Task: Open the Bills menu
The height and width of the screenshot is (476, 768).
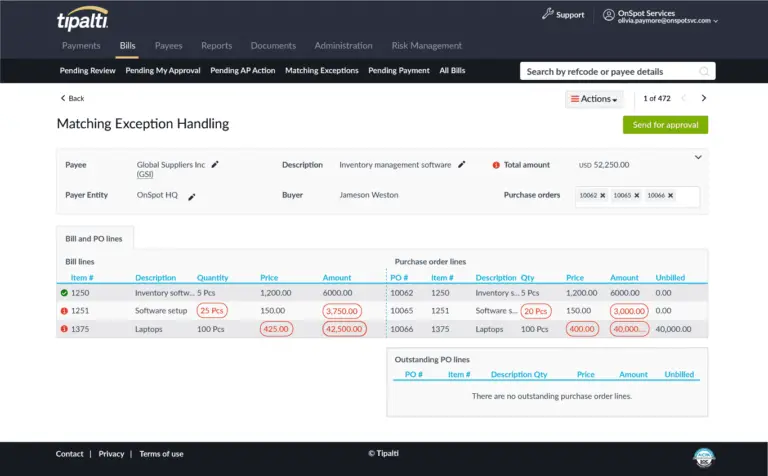Action: pyautogui.click(x=127, y=46)
